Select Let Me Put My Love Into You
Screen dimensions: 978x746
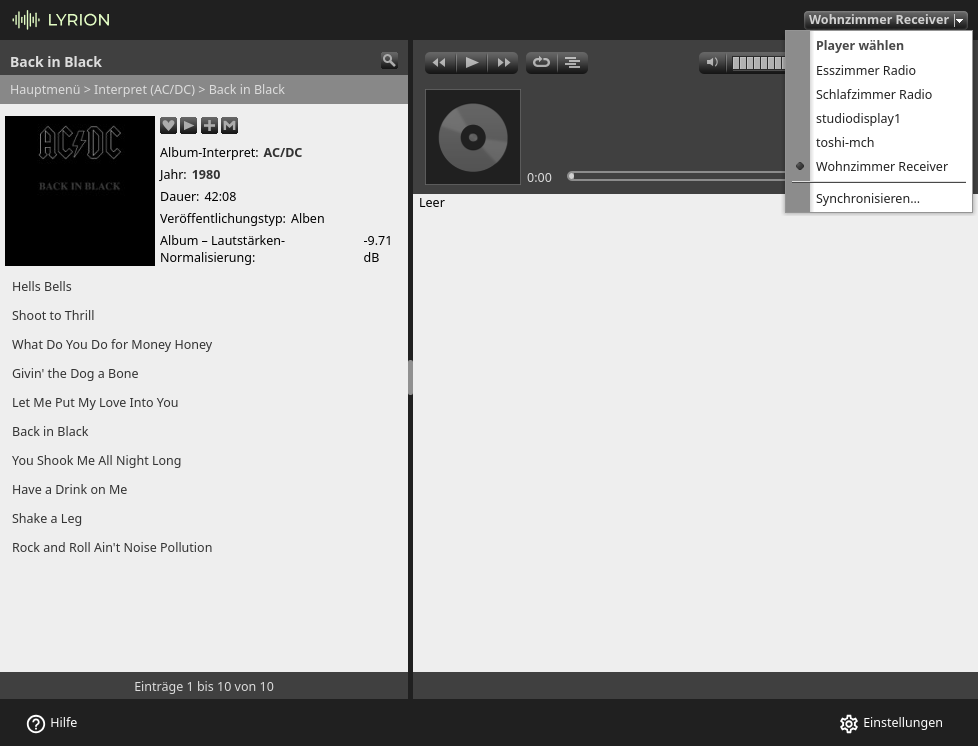(x=95, y=402)
